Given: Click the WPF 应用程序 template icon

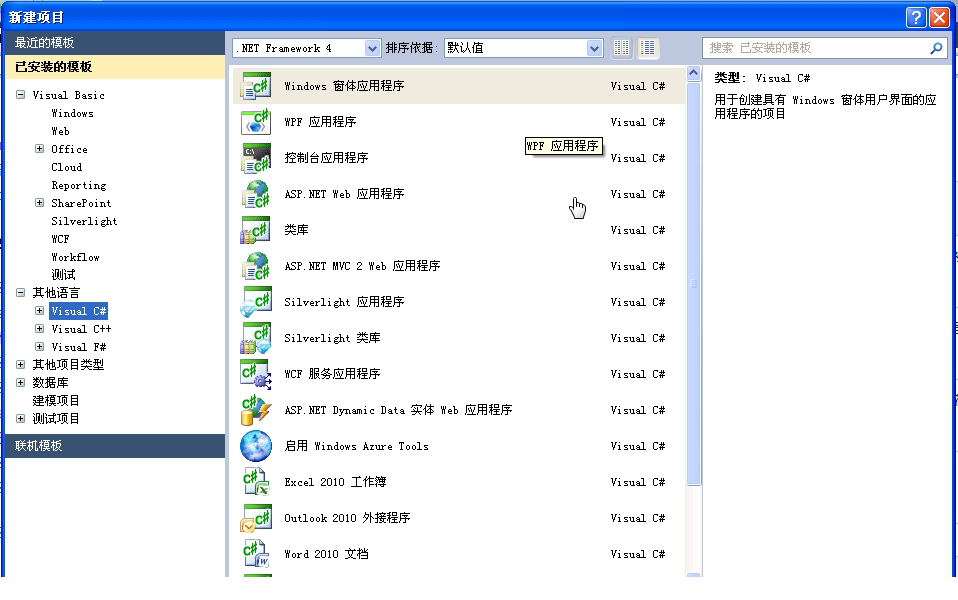Looking at the screenshot, I should point(255,122).
